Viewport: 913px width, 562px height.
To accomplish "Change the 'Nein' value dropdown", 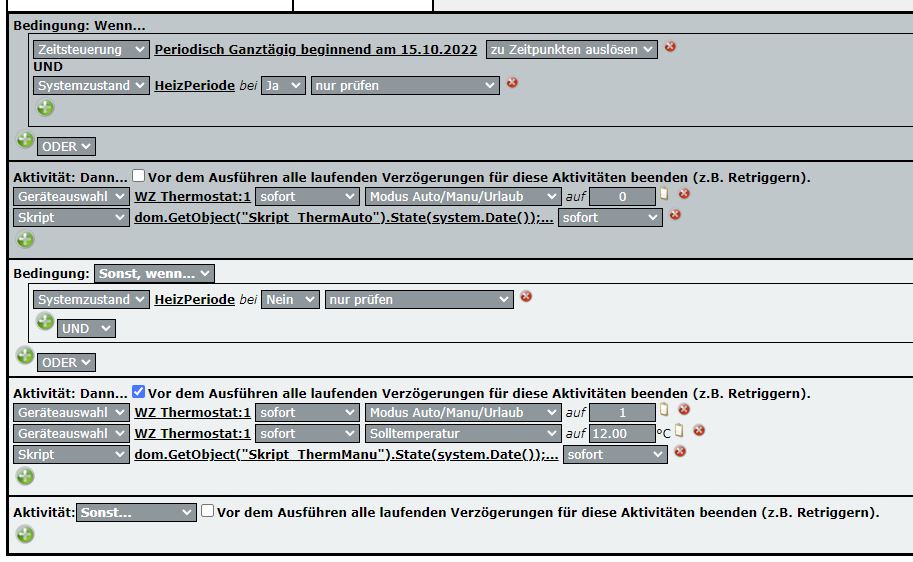I will pyautogui.click(x=290, y=300).
